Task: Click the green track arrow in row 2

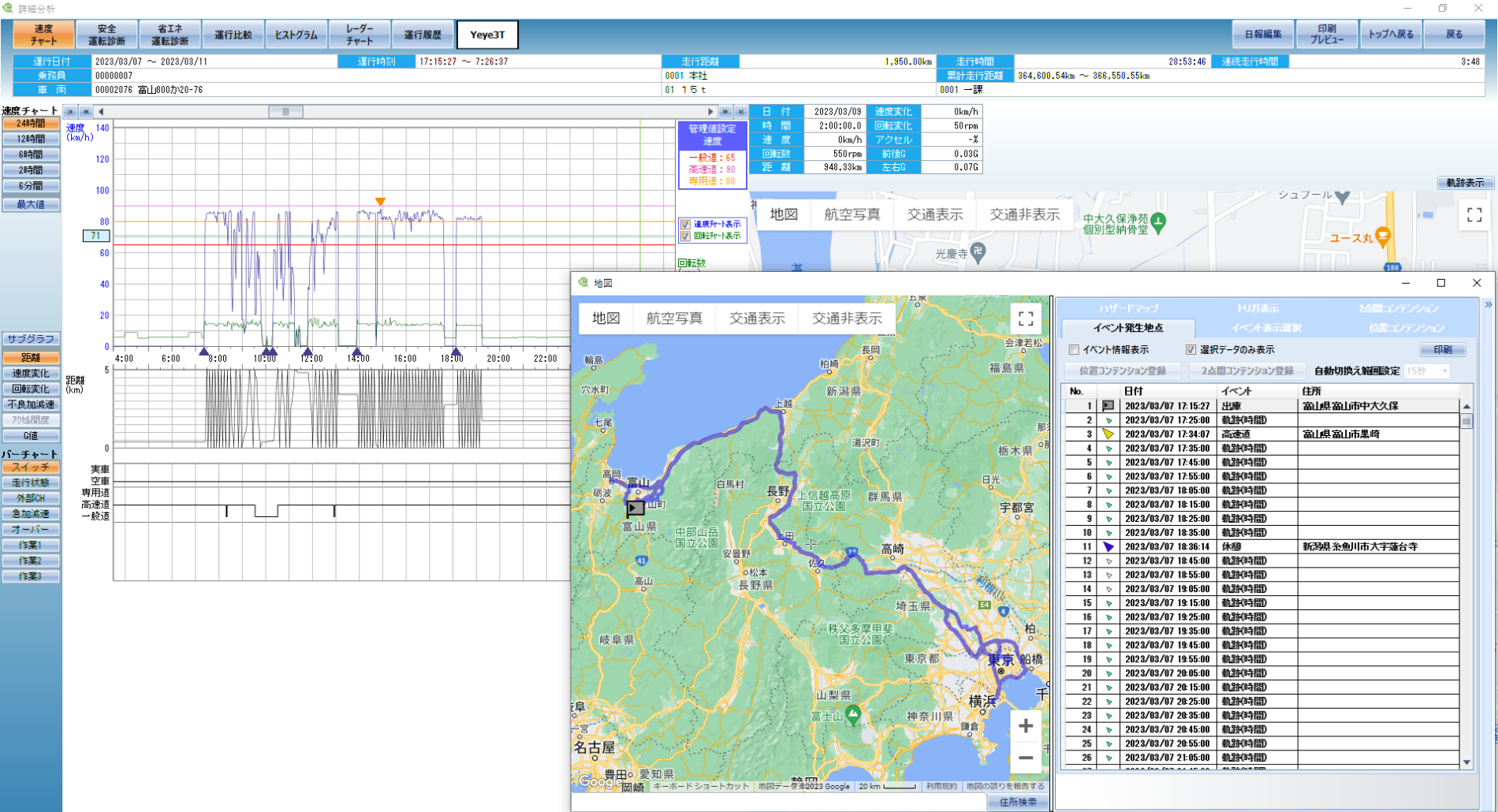Action: [1109, 420]
